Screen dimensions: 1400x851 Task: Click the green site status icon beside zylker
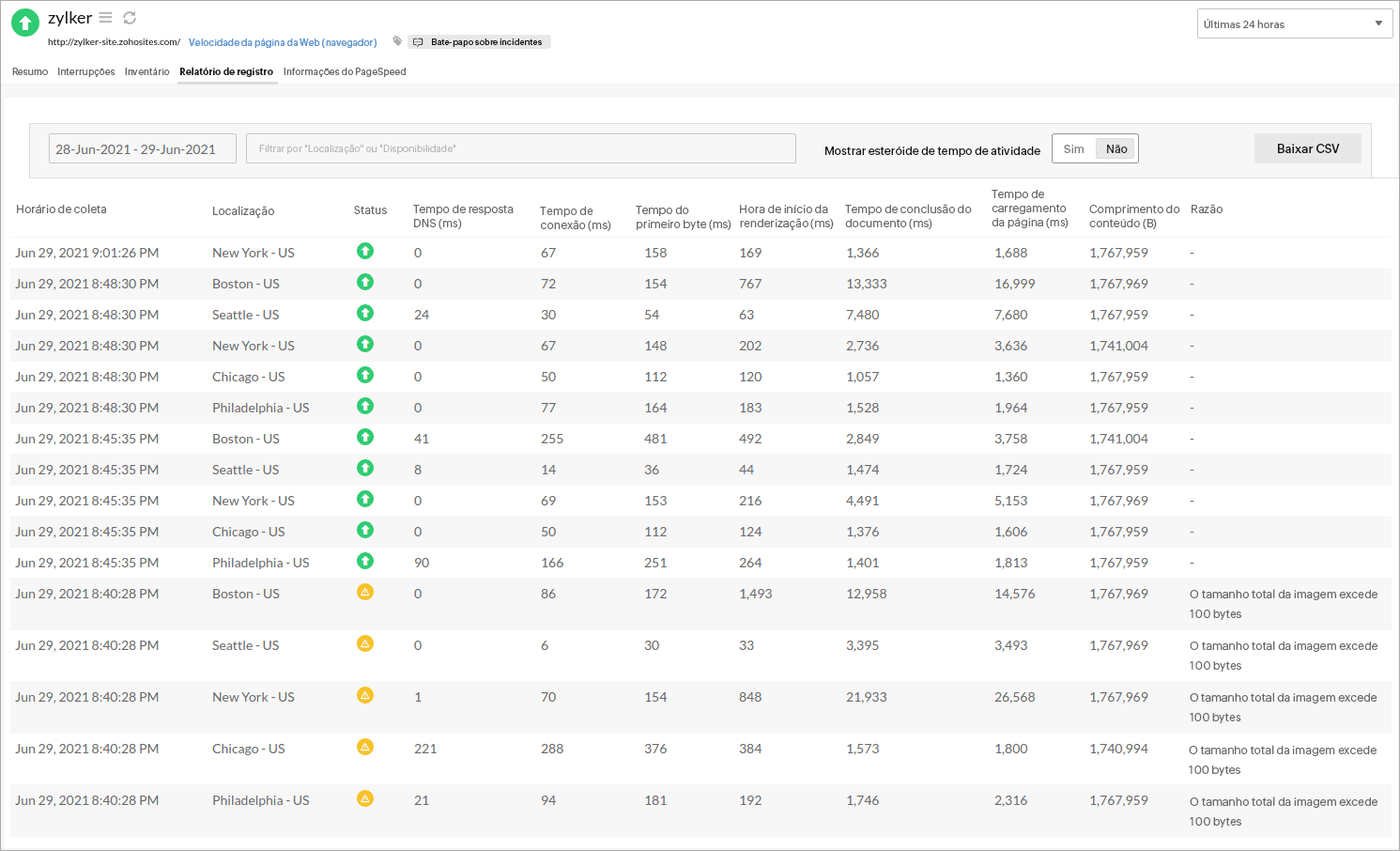24,22
